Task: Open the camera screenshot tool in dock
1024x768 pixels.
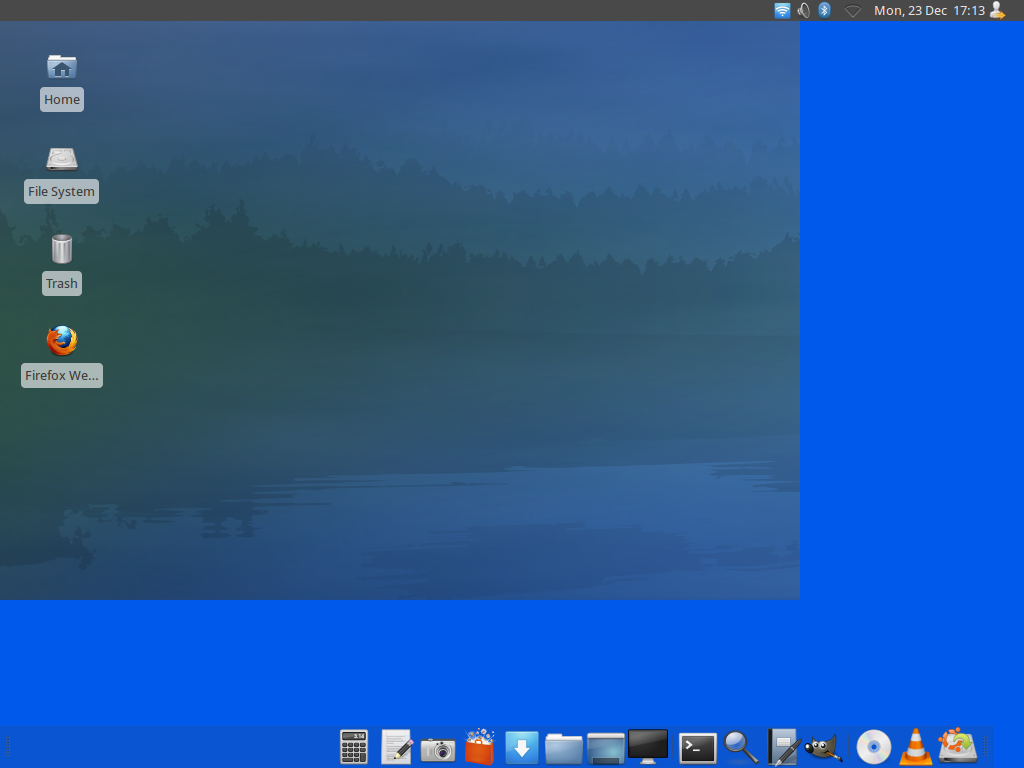Action: 438,748
